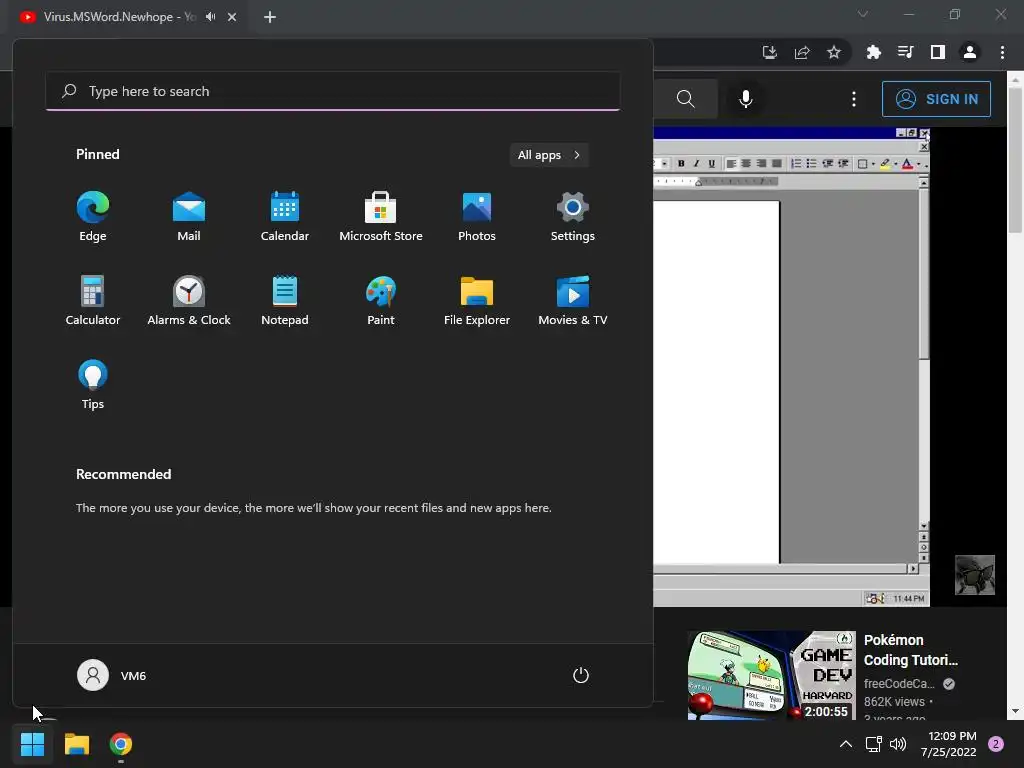Open volume control in system tray
The height and width of the screenshot is (768, 1024).
click(x=898, y=744)
